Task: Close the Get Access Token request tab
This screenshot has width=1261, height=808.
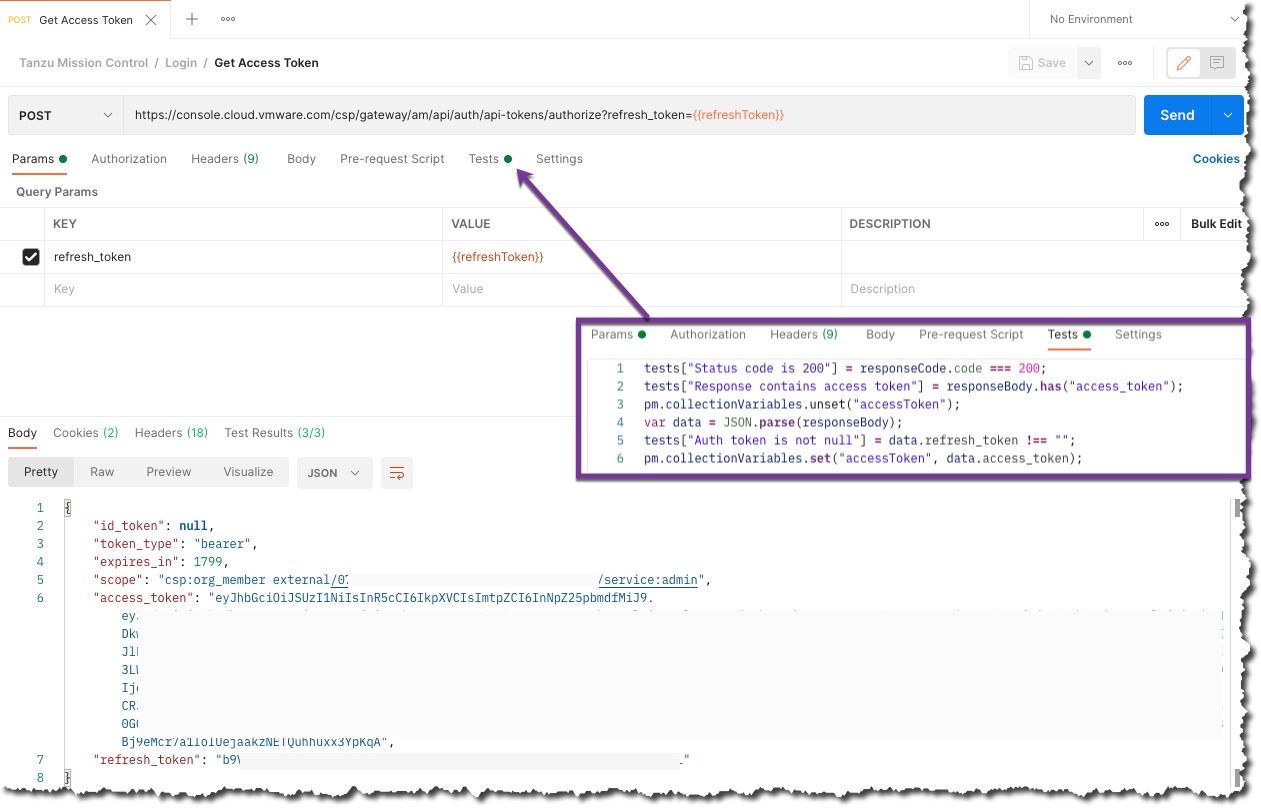Action: 151,20
